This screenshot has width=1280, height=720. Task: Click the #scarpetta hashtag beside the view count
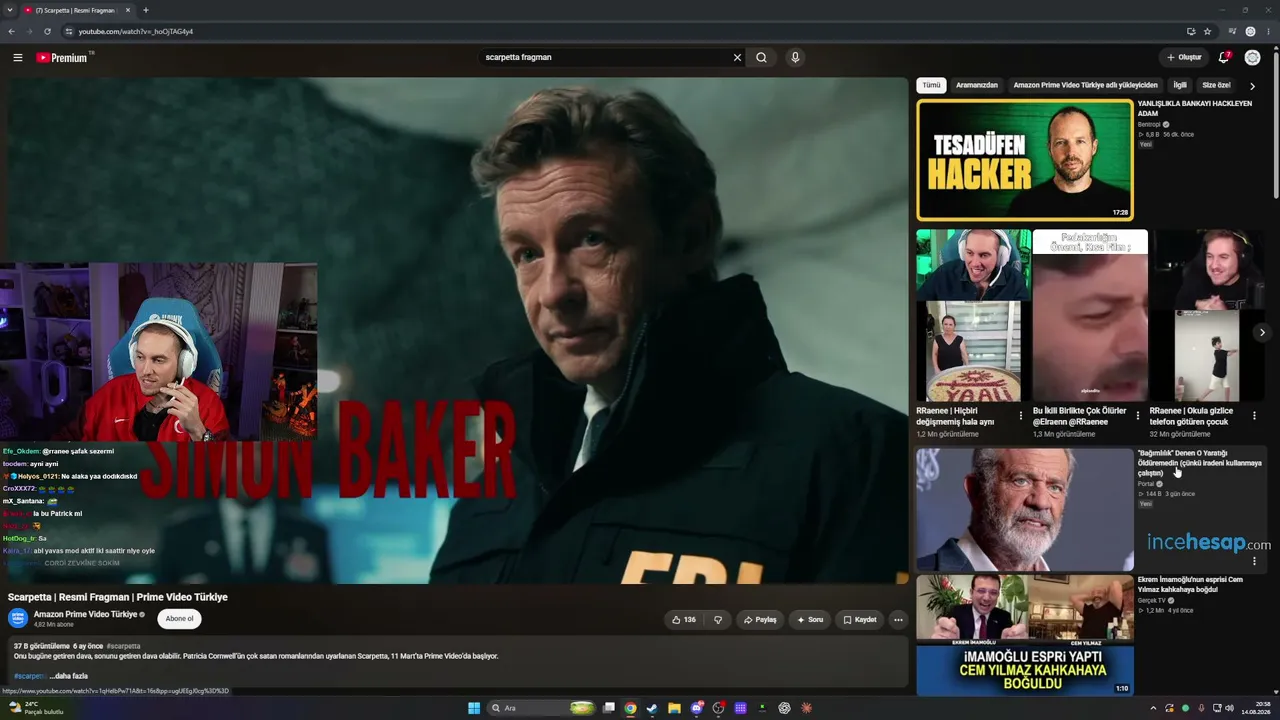pyautogui.click(x=124, y=646)
